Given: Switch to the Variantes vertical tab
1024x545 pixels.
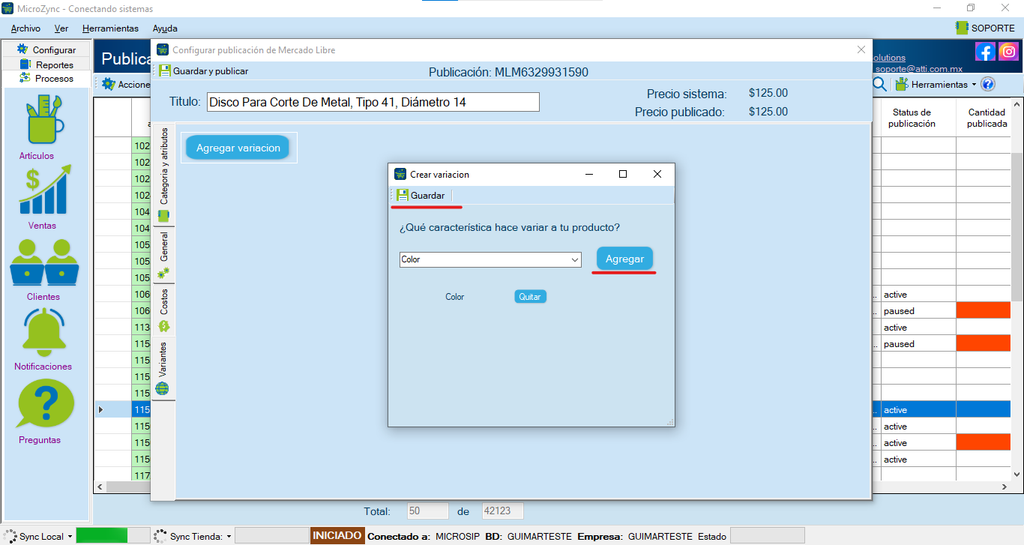Looking at the screenshot, I should 164,367.
